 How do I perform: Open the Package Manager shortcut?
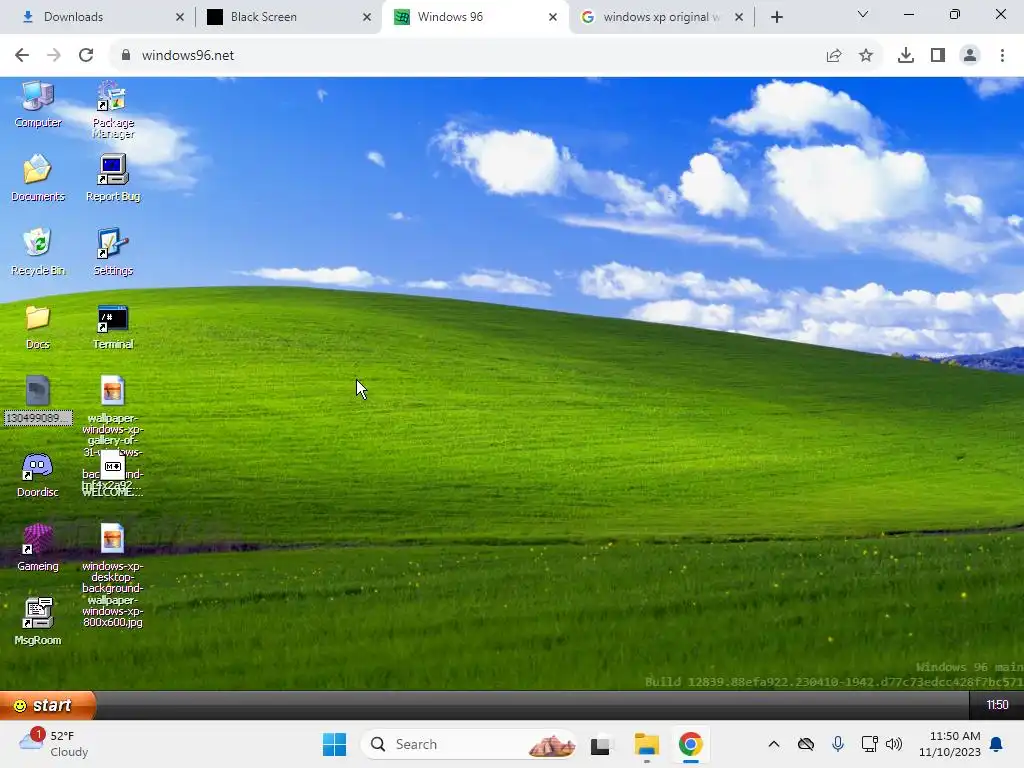113,110
